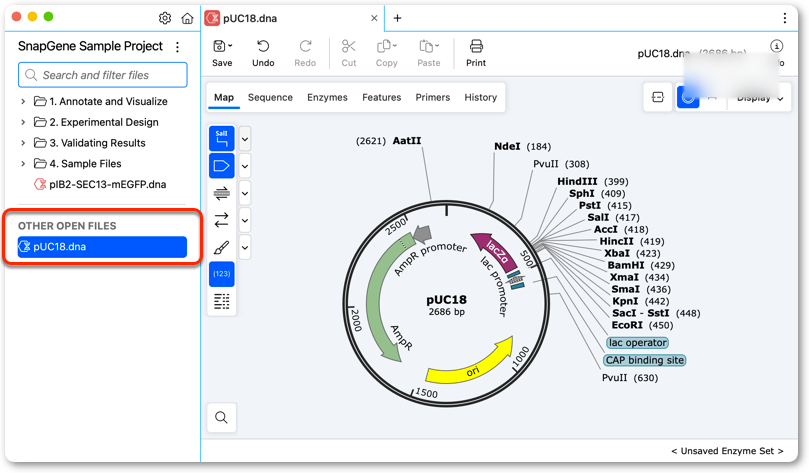Screen dimensions: 809x473
Task: Go to the home icon
Action: (187, 18)
